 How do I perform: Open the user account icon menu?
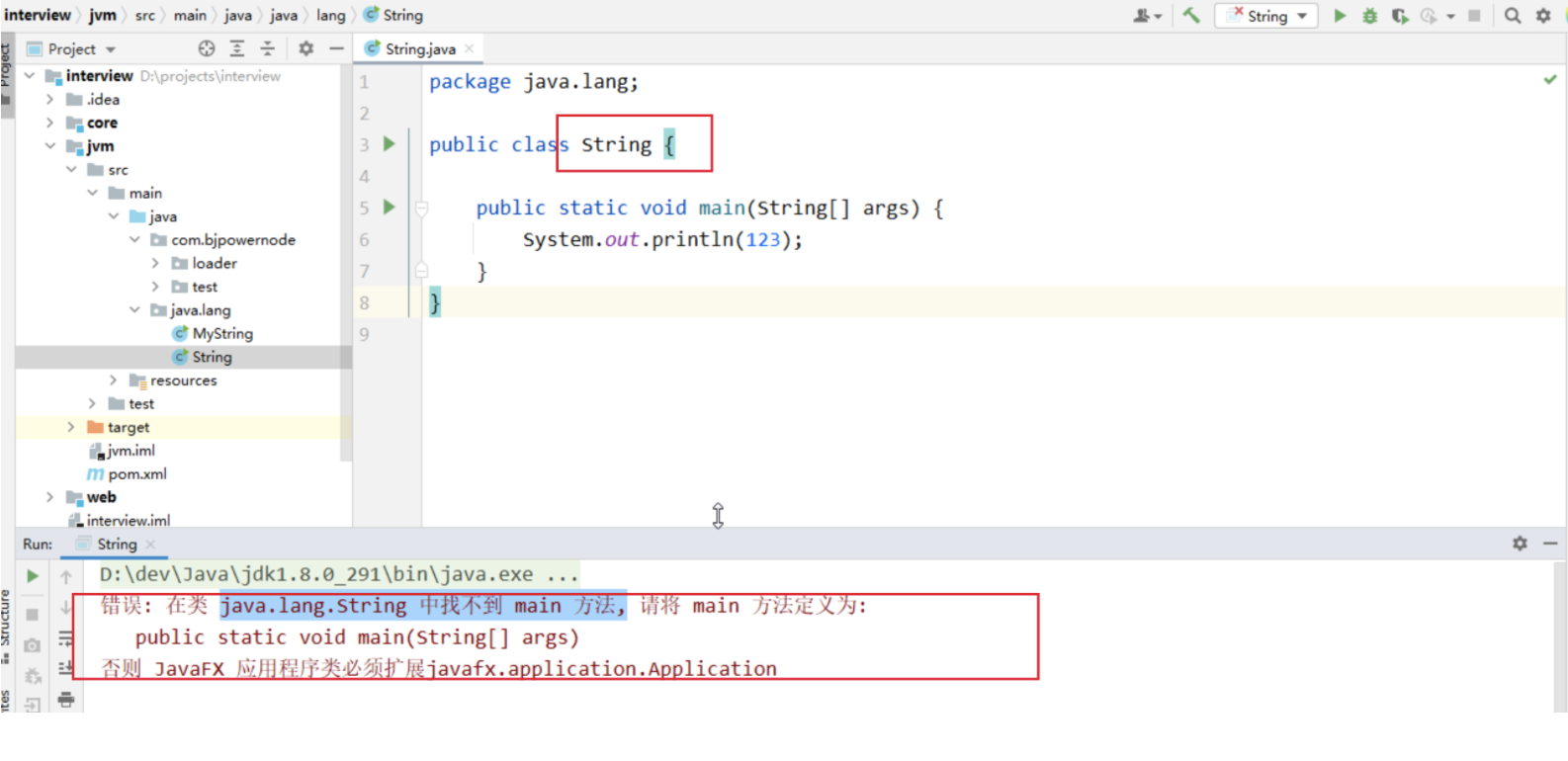click(1147, 16)
